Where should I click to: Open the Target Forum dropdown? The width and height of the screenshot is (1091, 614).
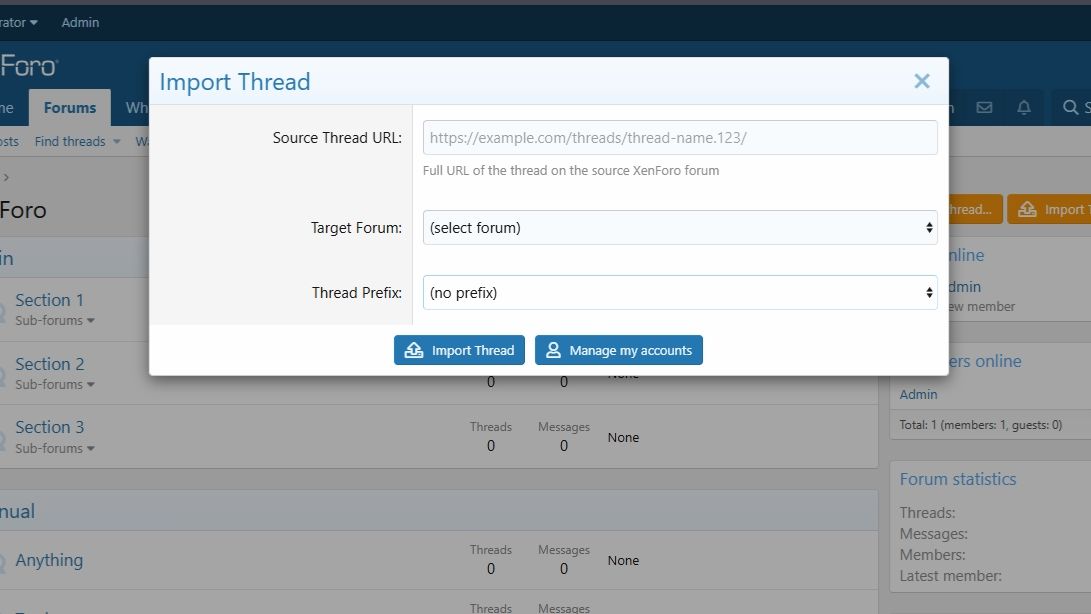pyautogui.click(x=680, y=228)
